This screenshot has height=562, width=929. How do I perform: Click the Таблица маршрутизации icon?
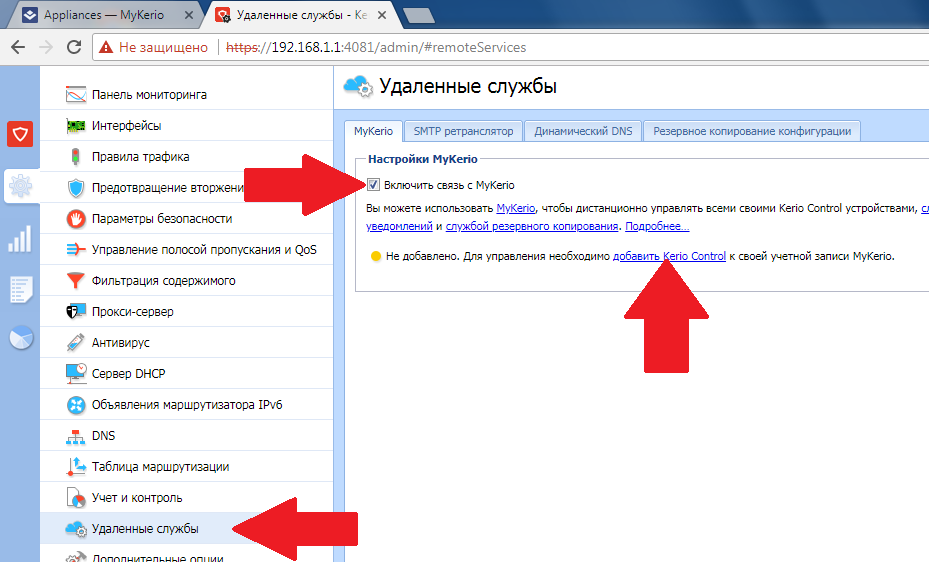pos(76,467)
